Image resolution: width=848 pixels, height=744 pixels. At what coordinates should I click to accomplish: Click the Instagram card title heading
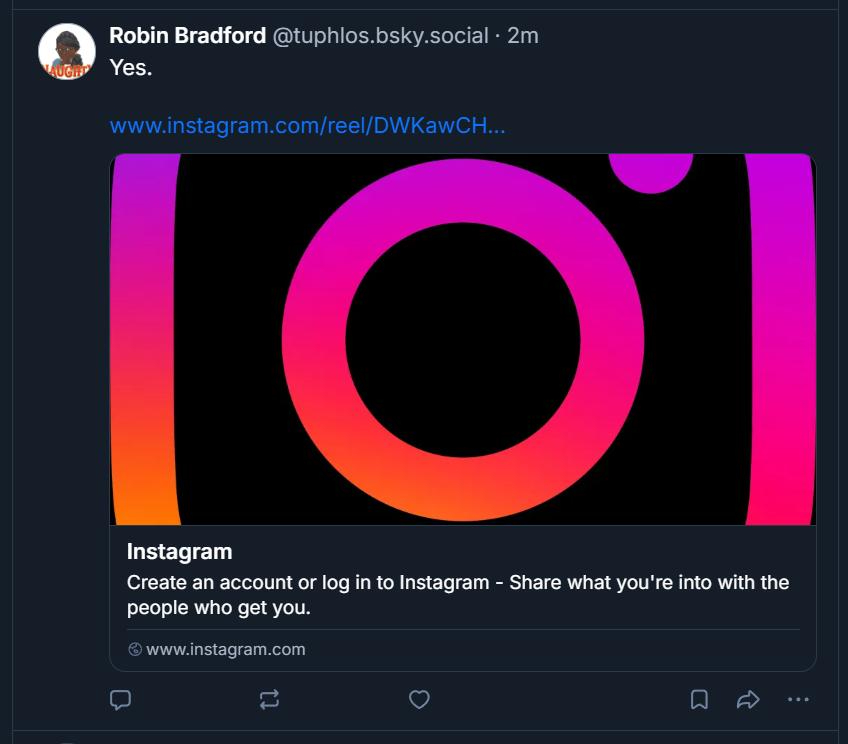[x=179, y=552]
